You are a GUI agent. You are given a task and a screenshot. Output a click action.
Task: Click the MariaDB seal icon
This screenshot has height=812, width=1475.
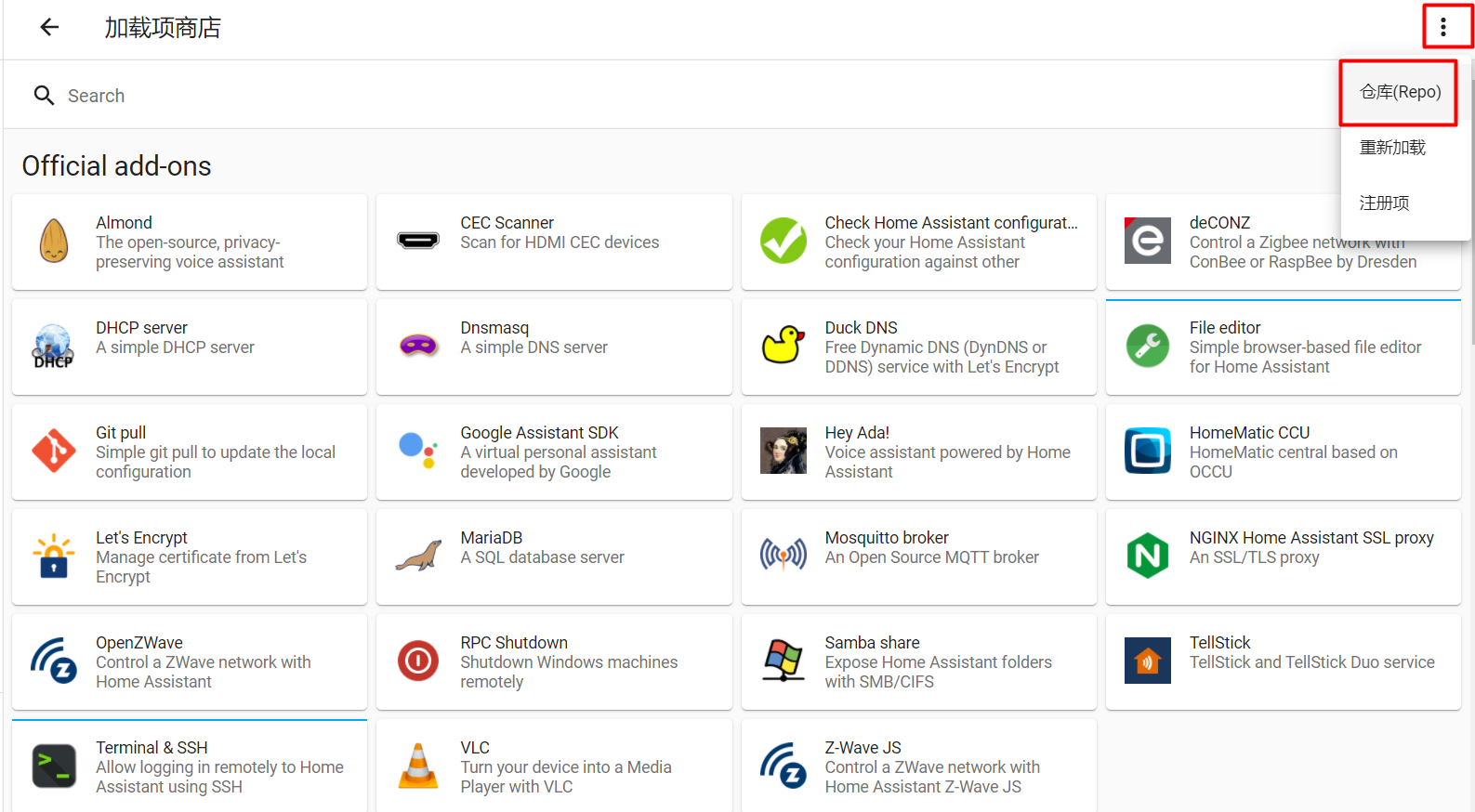point(418,557)
